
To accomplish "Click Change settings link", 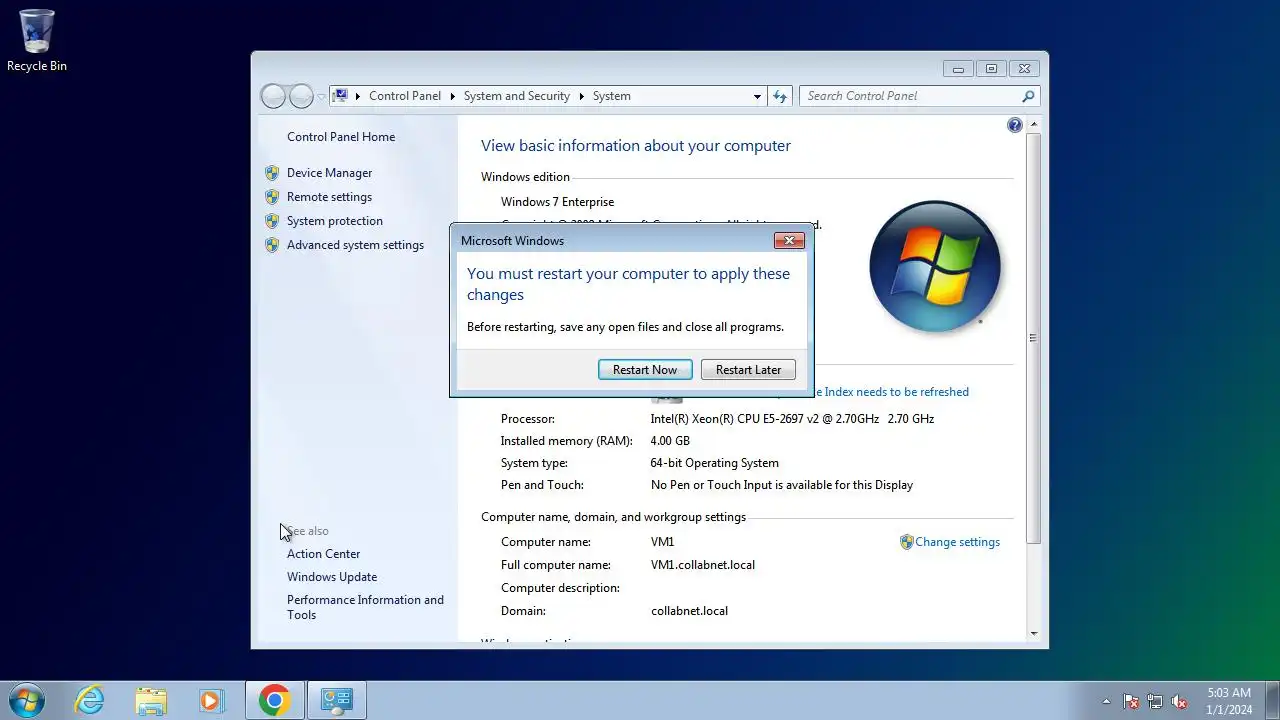I will (957, 542).
